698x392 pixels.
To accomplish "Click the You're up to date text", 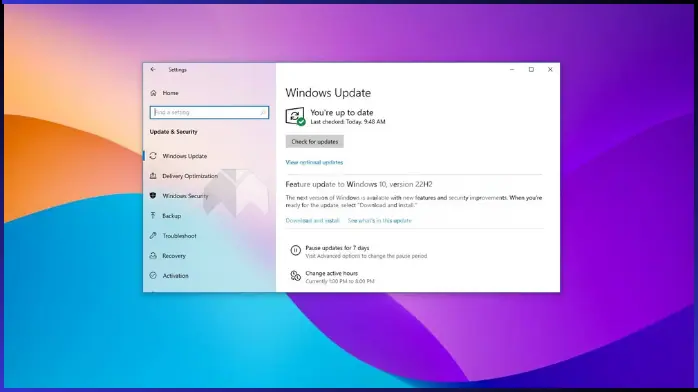I will [x=342, y=113].
